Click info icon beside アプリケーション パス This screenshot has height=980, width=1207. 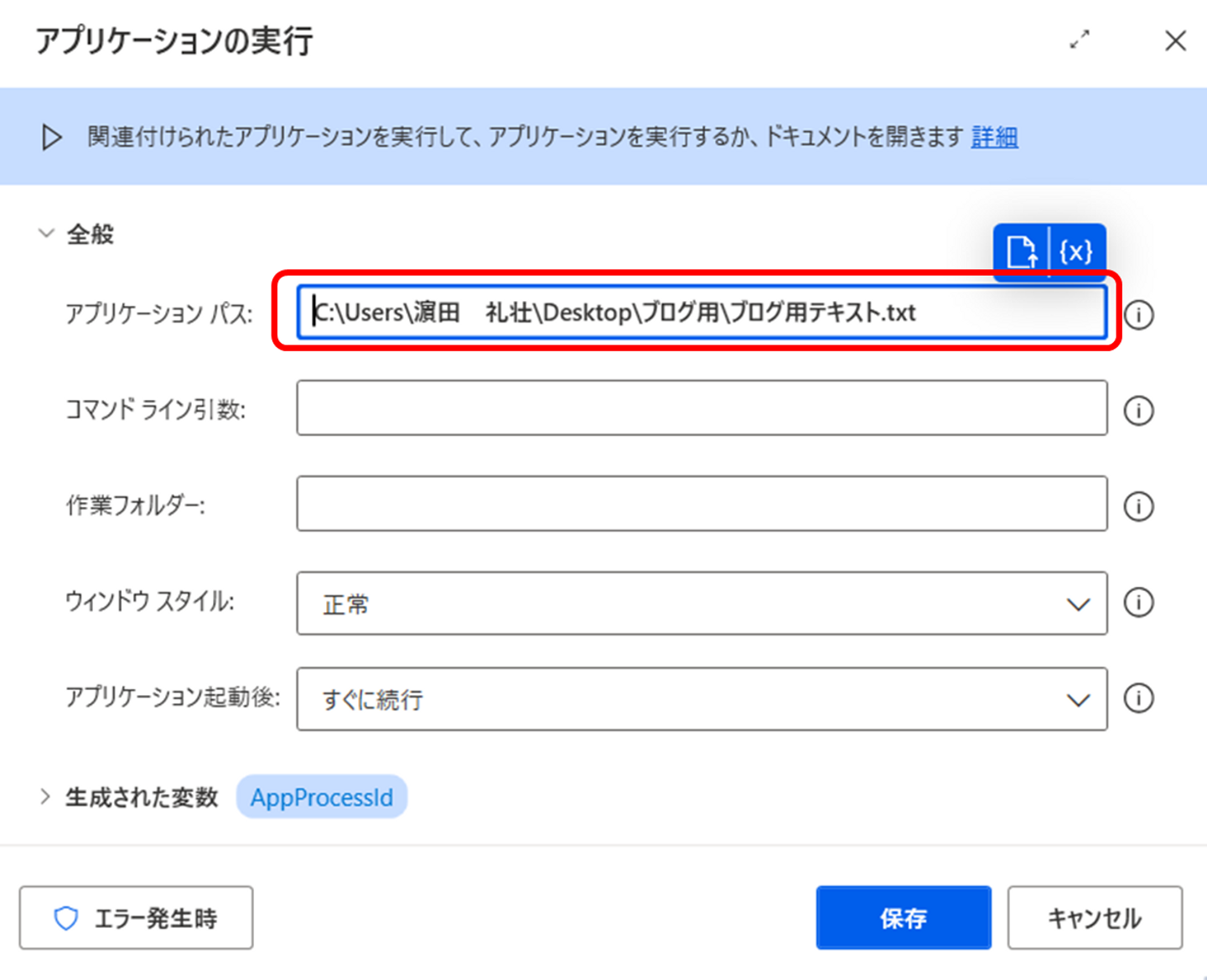tap(1138, 315)
